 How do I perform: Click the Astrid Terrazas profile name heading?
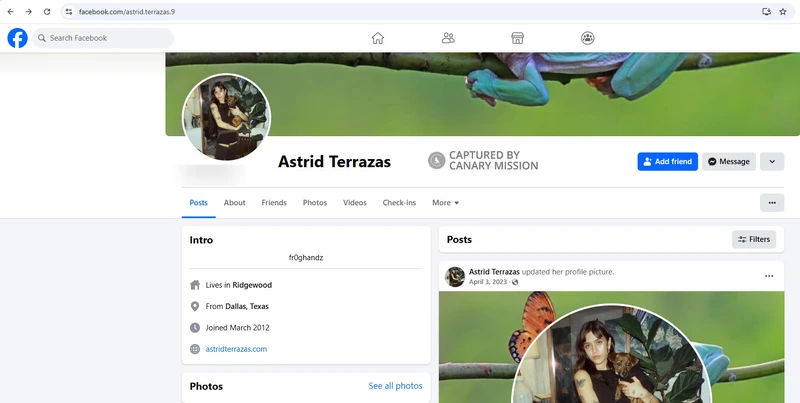coord(334,162)
